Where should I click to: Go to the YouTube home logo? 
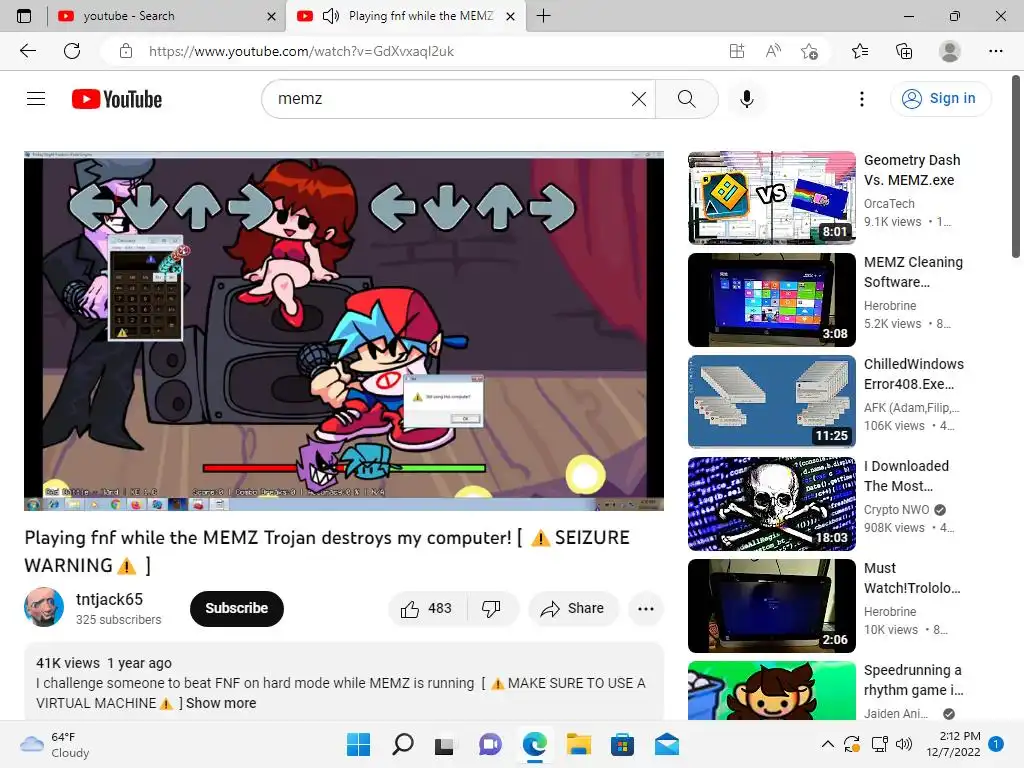pyautogui.click(x=117, y=99)
